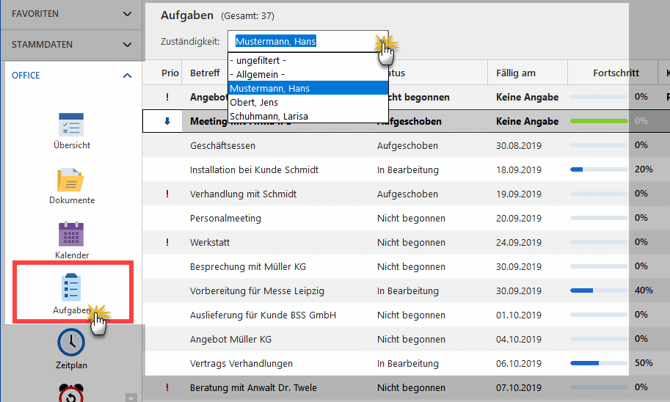The height and width of the screenshot is (402, 670).
Task: Open the Kalender icon
Action: click(x=71, y=235)
